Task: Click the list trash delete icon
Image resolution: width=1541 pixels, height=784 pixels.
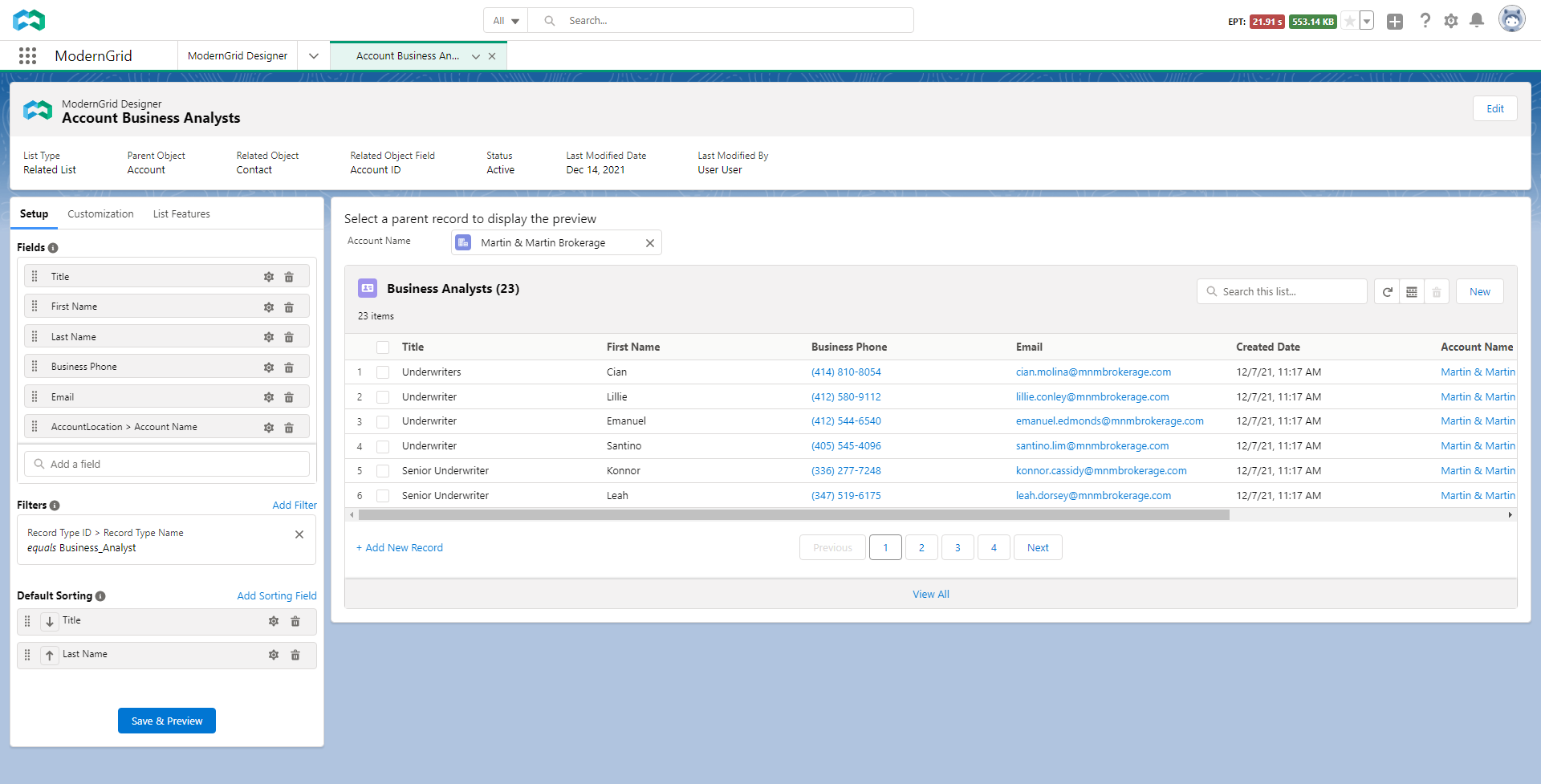Action: pyautogui.click(x=1437, y=292)
